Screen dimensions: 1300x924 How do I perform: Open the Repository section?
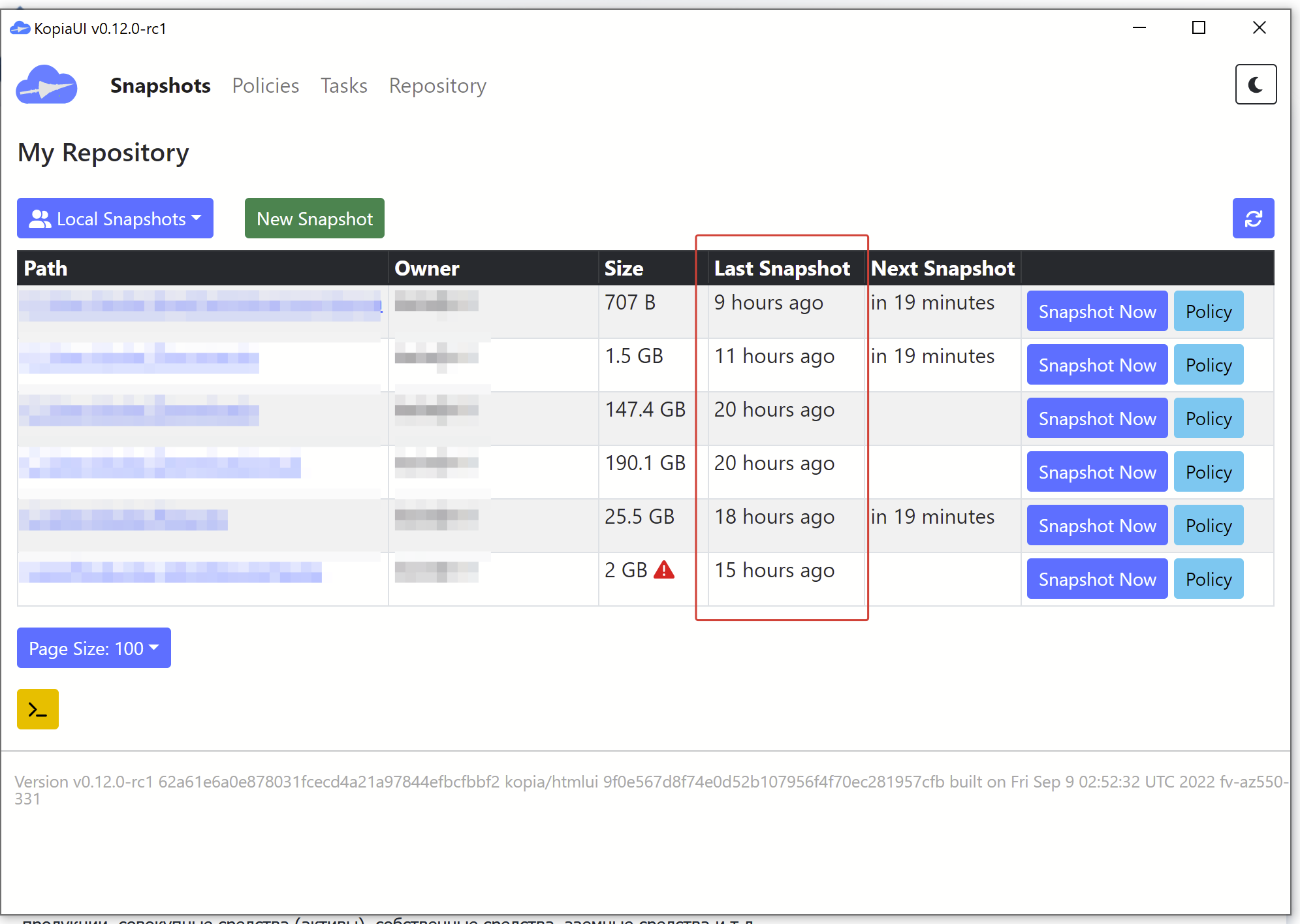point(437,86)
